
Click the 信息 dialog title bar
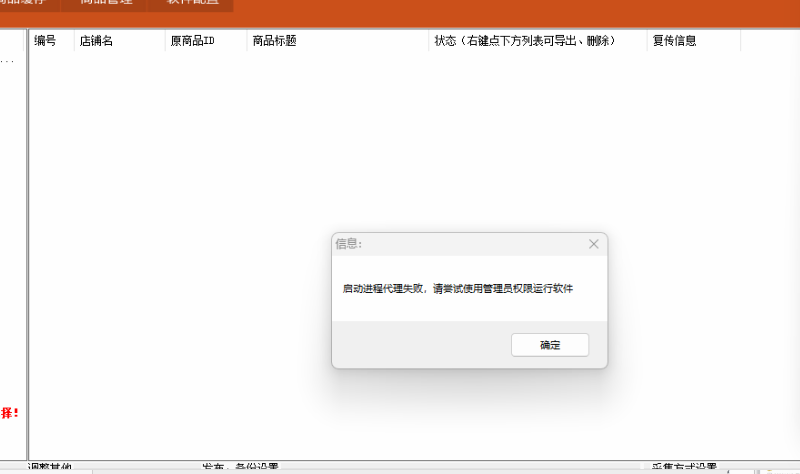(450, 244)
